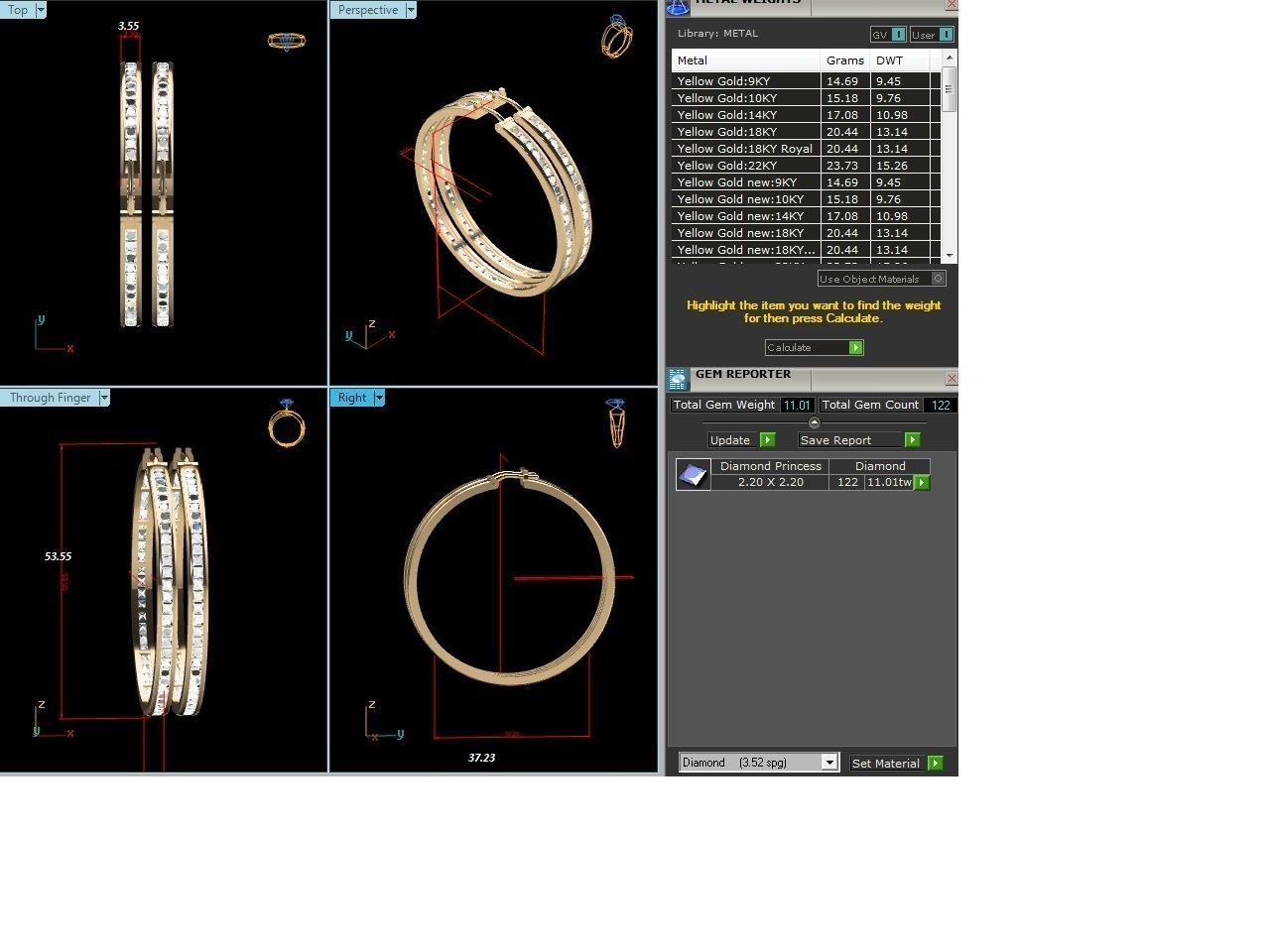
Task: Click the Metal column header
Action: coord(746,60)
